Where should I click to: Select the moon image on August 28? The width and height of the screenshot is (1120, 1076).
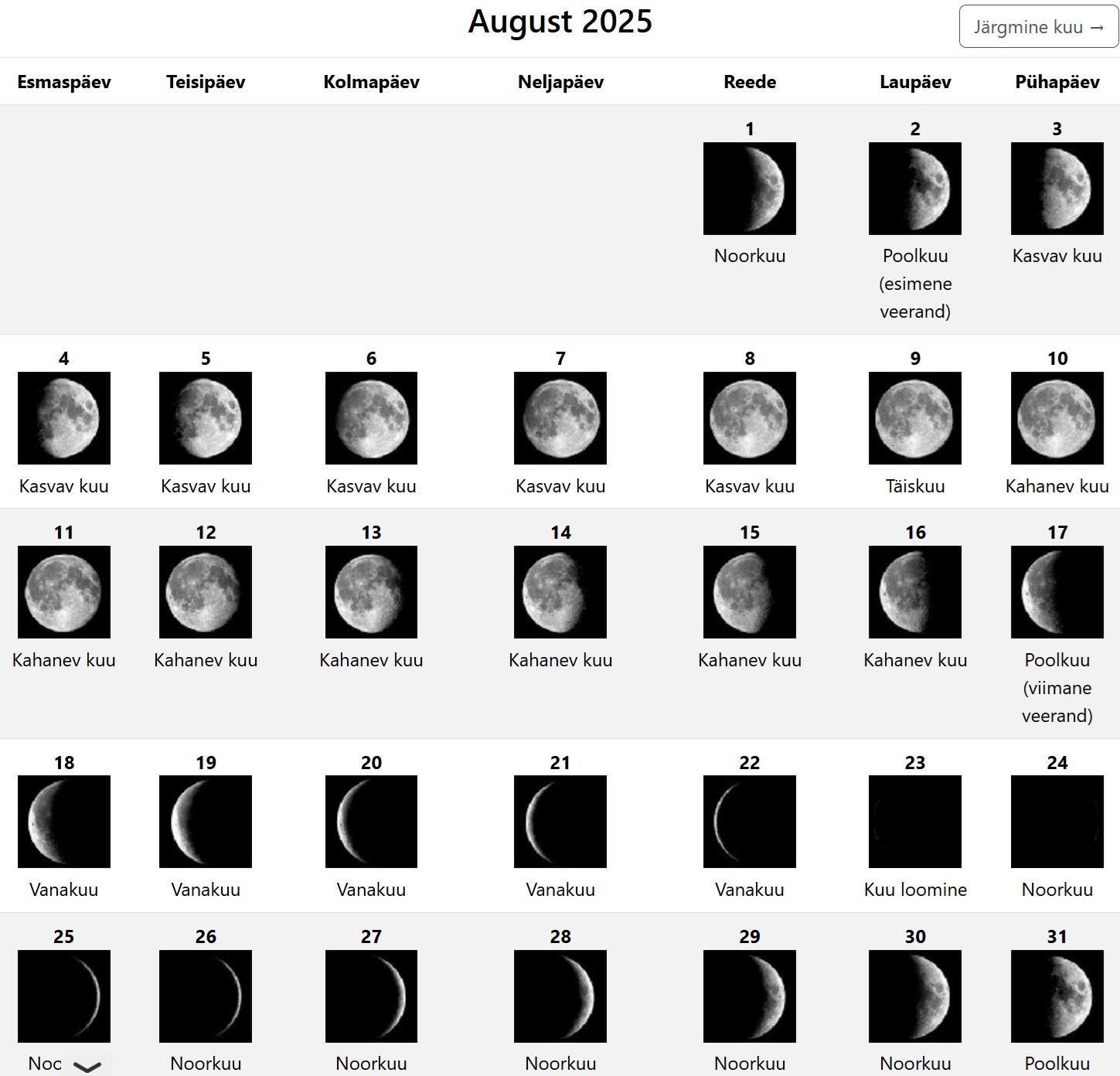[560, 996]
